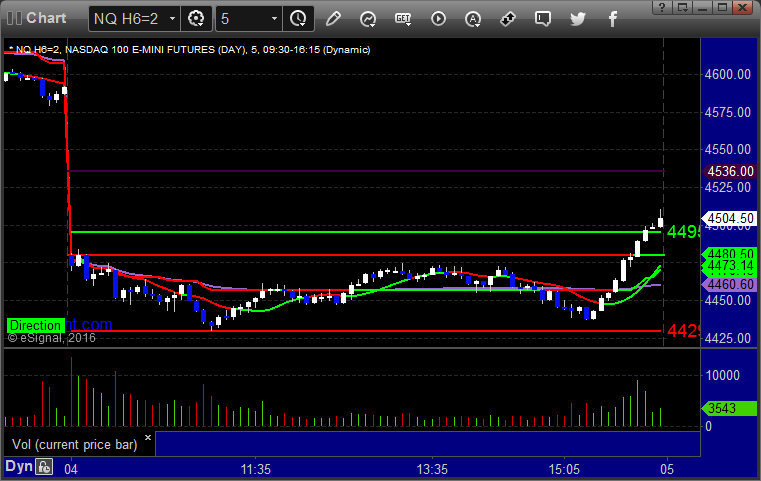Image resolution: width=761 pixels, height=481 pixels.
Task: Share the chart on Twitter
Action: [578, 19]
